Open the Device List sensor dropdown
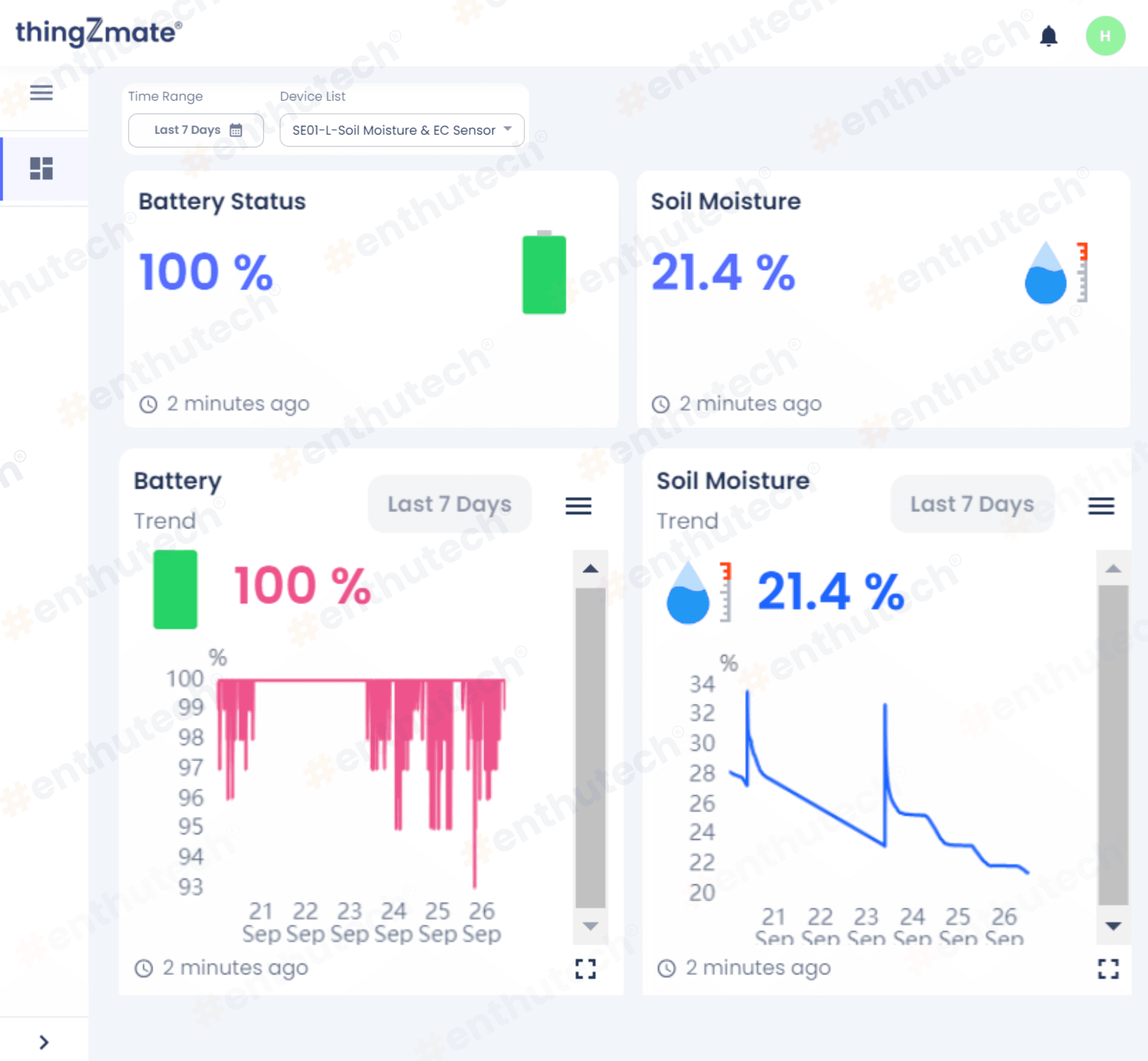This screenshot has width=1148, height=1061. (401, 130)
